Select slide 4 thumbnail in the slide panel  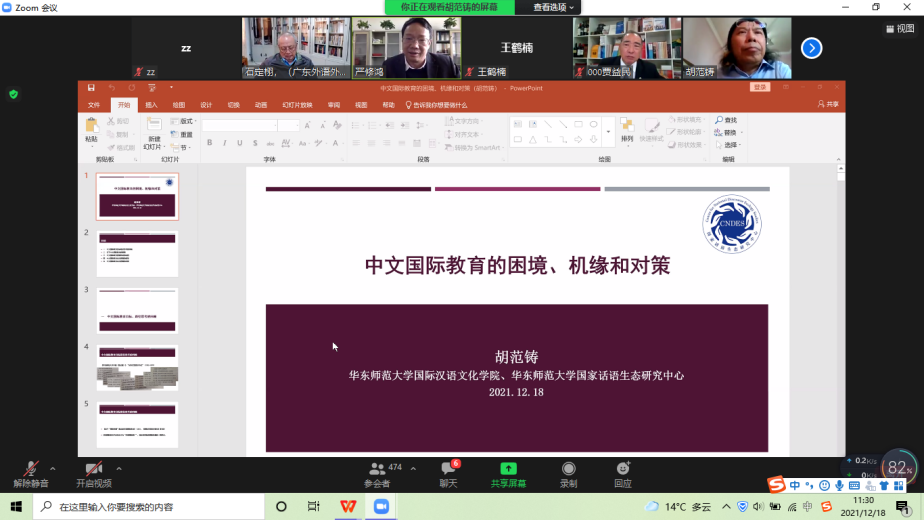pos(137,368)
